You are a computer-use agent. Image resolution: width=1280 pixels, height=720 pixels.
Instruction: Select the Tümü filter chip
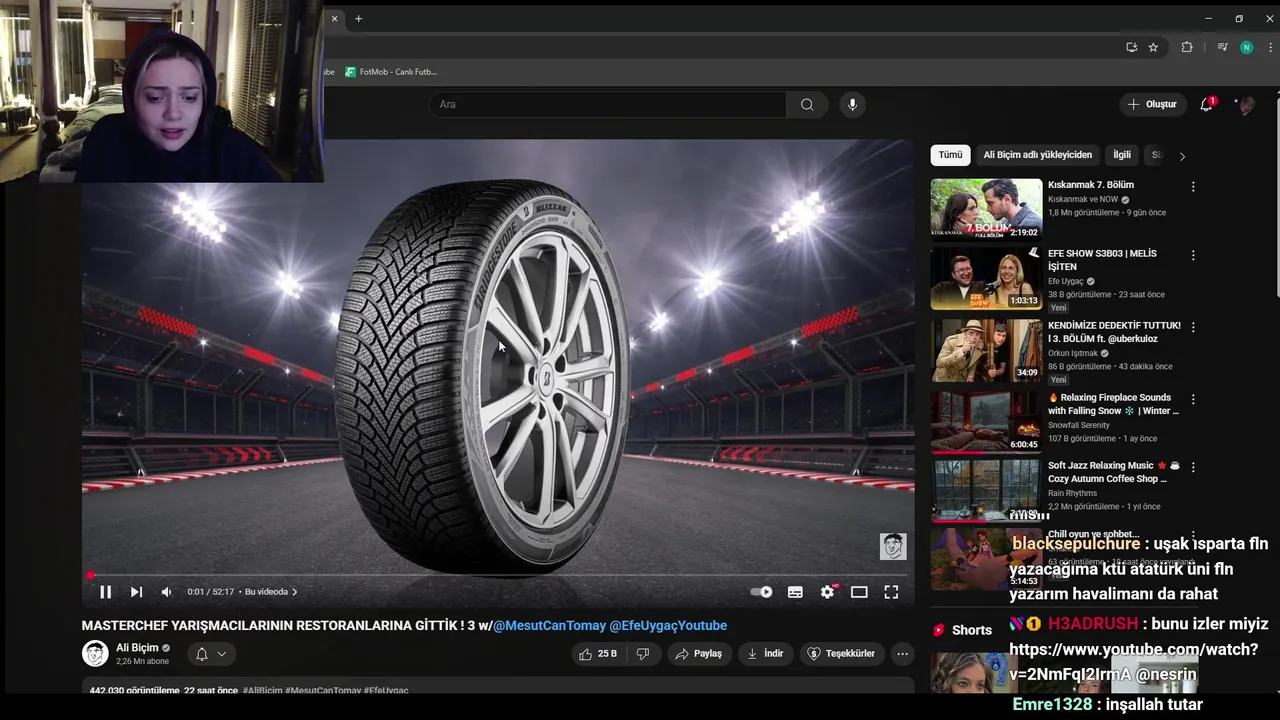pyautogui.click(x=950, y=155)
